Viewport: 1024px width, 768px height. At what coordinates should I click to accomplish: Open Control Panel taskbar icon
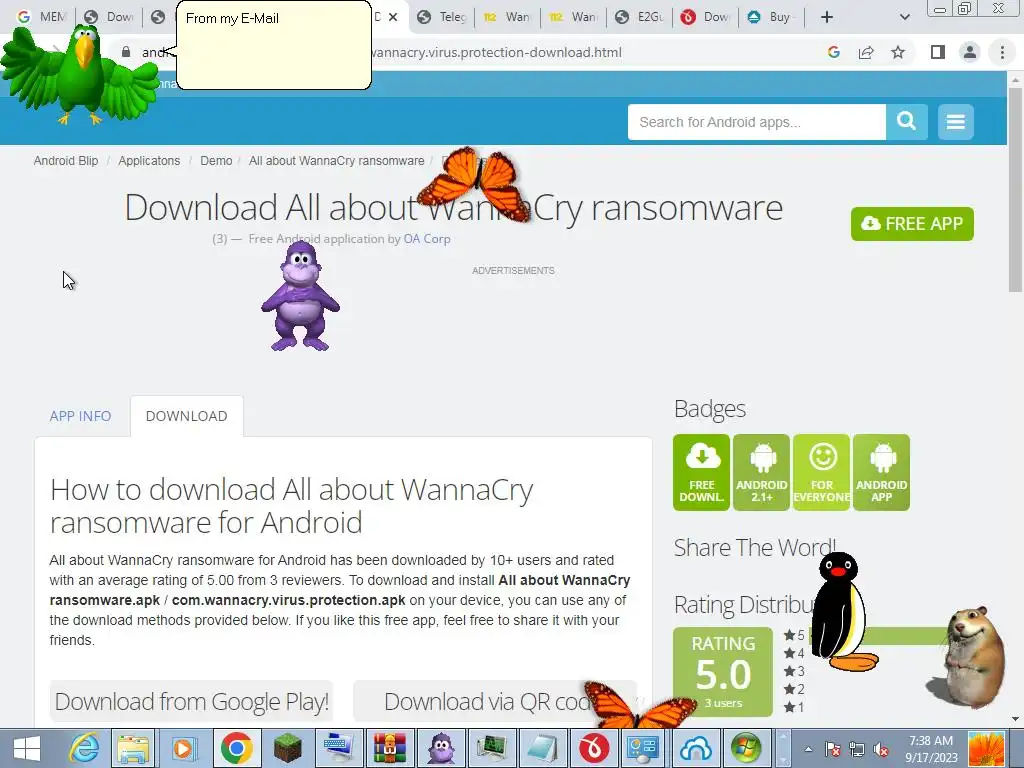pos(644,748)
